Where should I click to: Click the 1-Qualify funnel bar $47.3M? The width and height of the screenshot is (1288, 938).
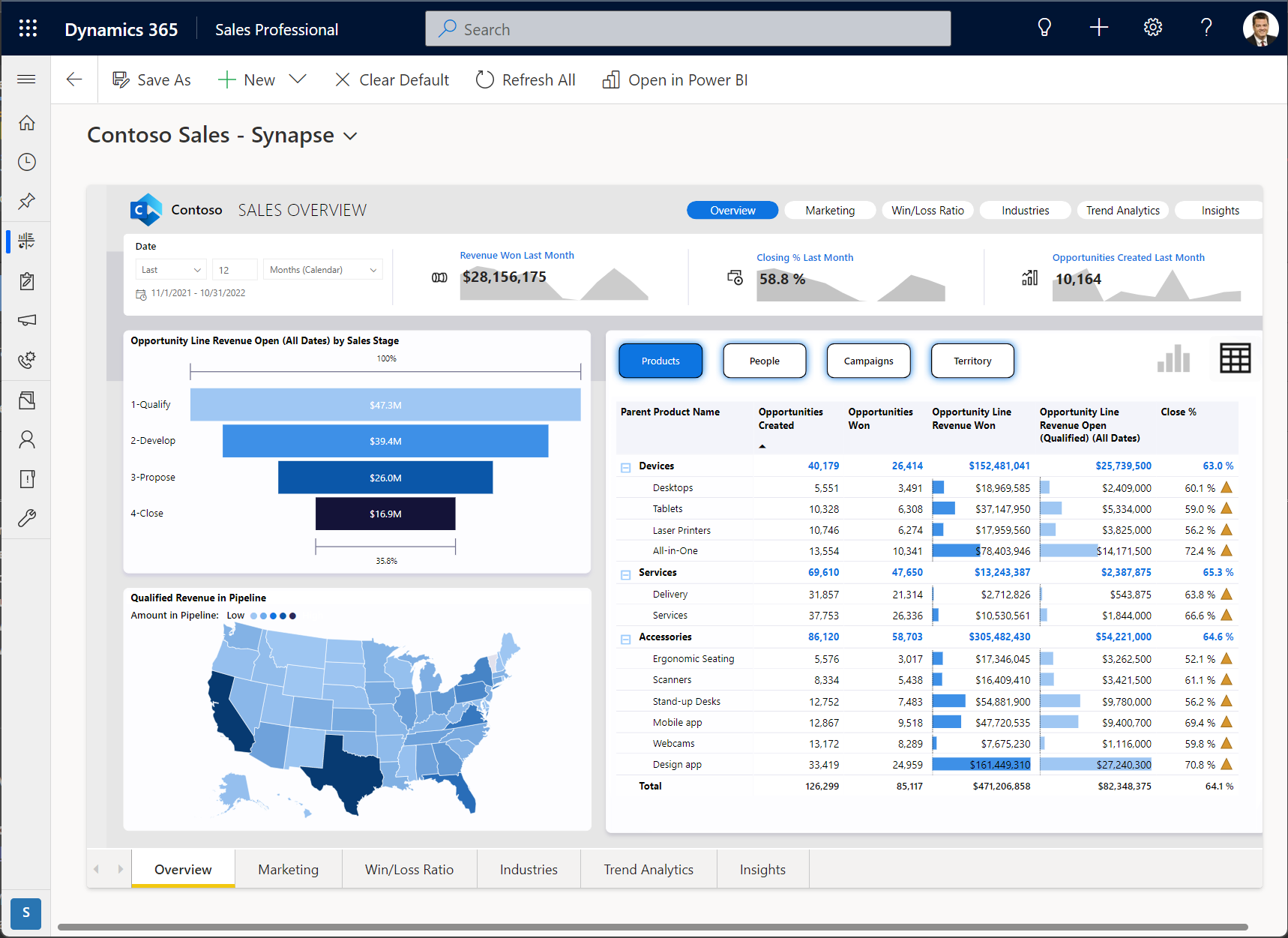(385, 405)
